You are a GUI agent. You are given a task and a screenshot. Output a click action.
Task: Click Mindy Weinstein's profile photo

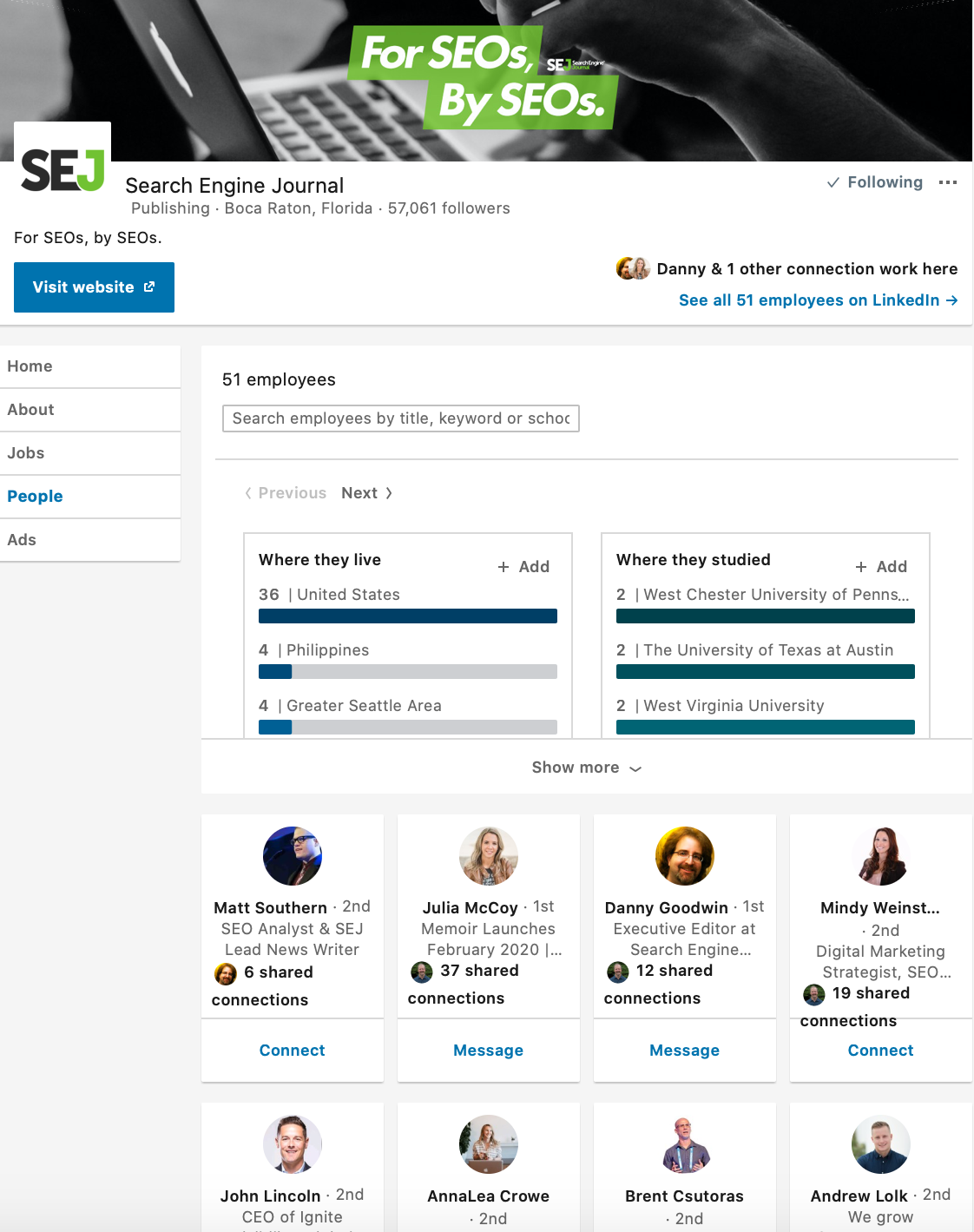[881, 856]
